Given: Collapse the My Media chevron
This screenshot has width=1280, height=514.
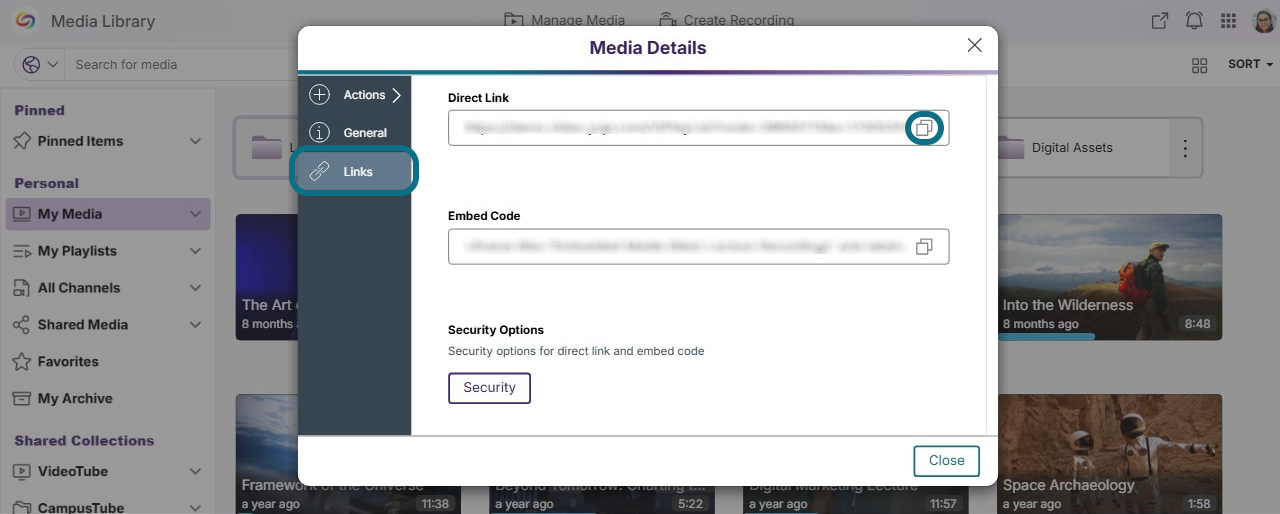Looking at the screenshot, I should pyautogui.click(x=195, y=214).
